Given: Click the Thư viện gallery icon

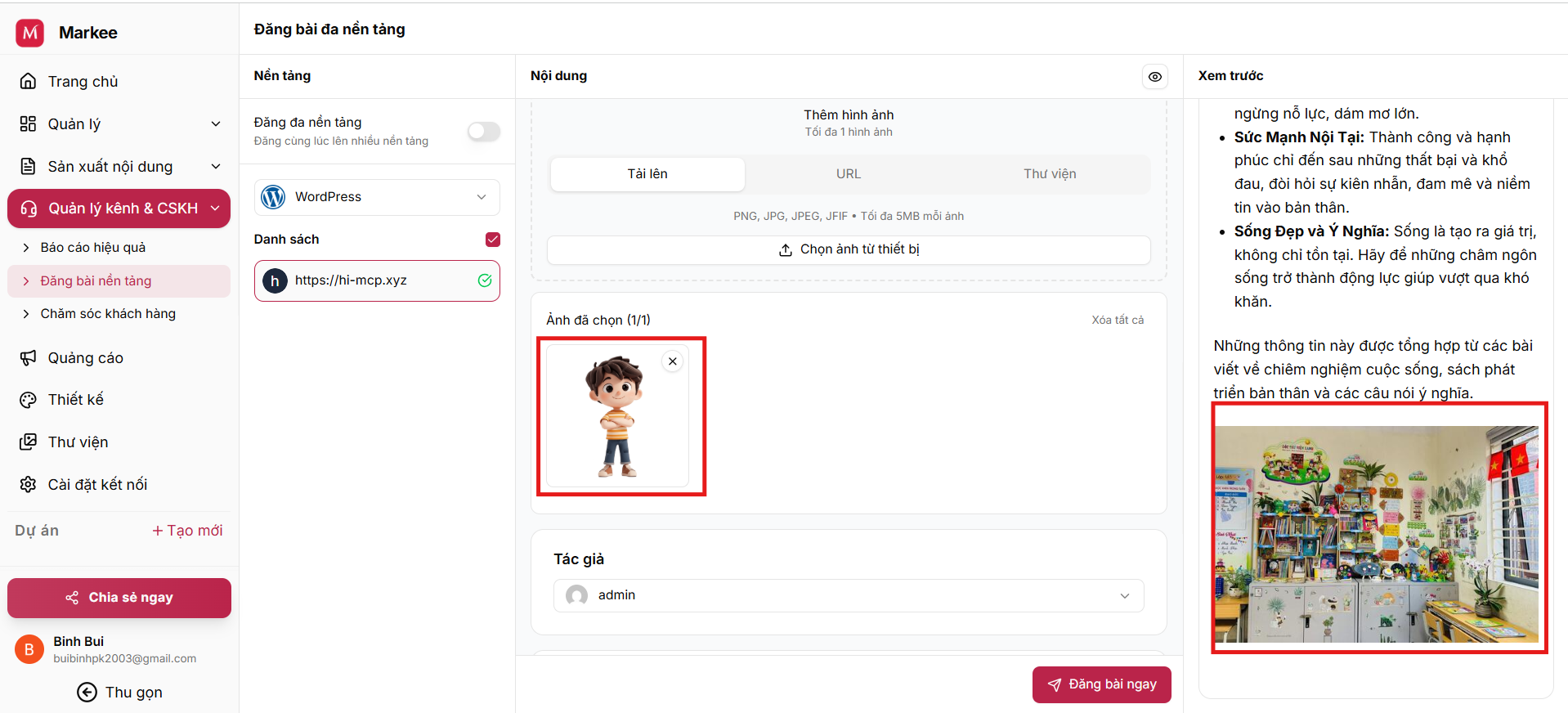Looking at the screenshot, I should click(29, 442).
